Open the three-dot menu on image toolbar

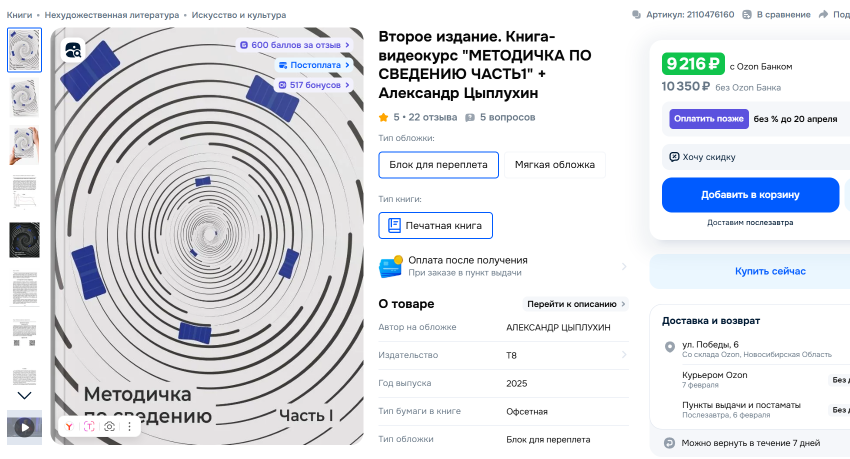coord(127,427)
